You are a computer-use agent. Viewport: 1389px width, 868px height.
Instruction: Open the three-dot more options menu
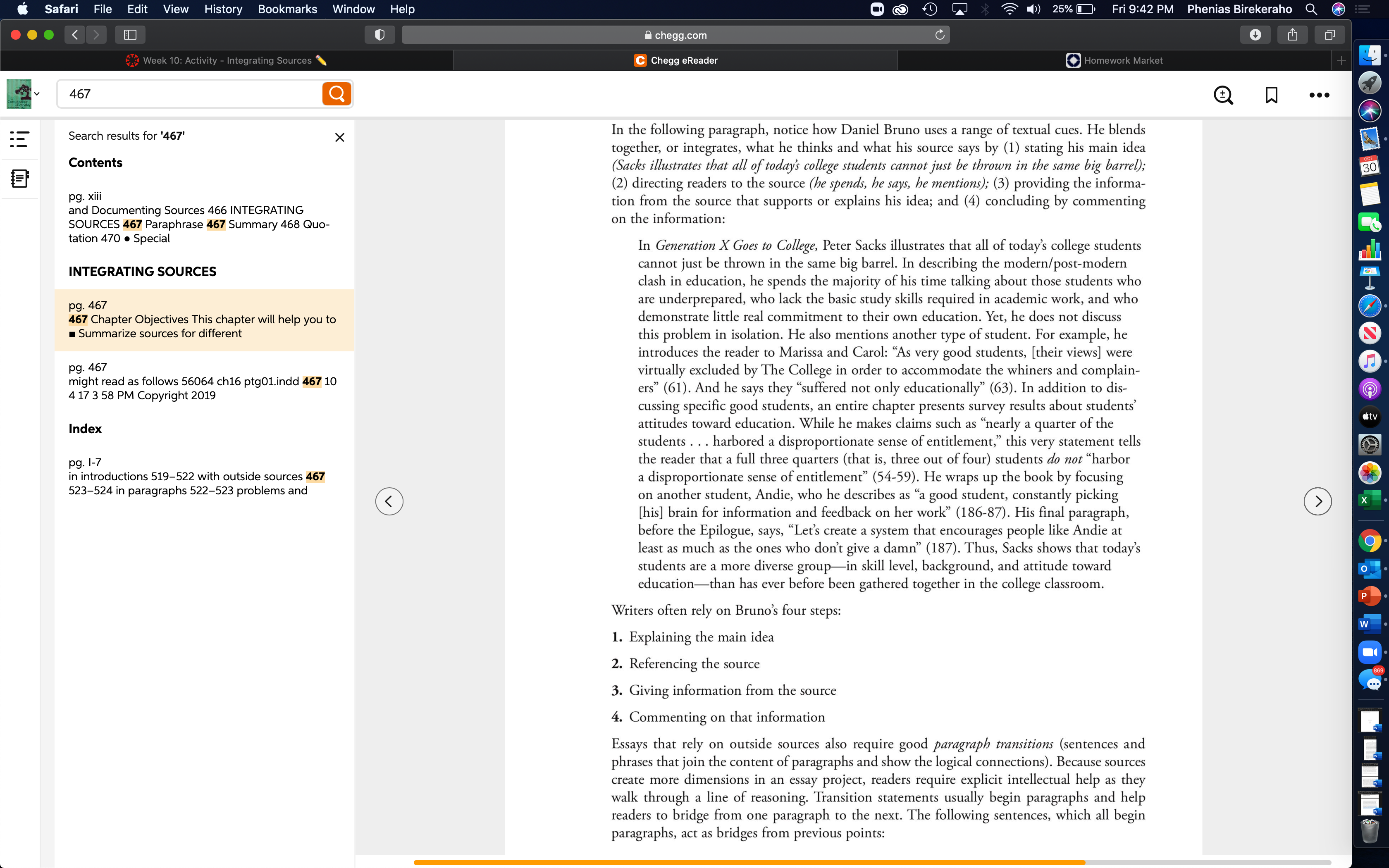[1319, 95]
